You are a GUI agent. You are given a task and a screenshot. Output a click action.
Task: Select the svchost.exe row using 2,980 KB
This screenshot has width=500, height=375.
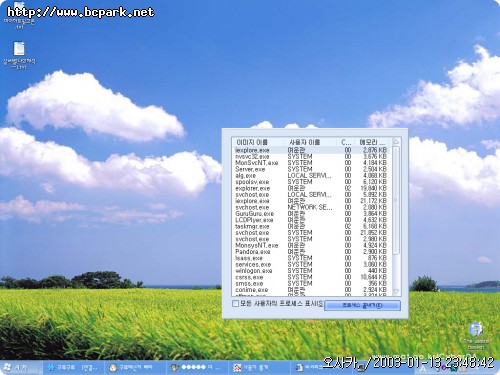(312, 239)
